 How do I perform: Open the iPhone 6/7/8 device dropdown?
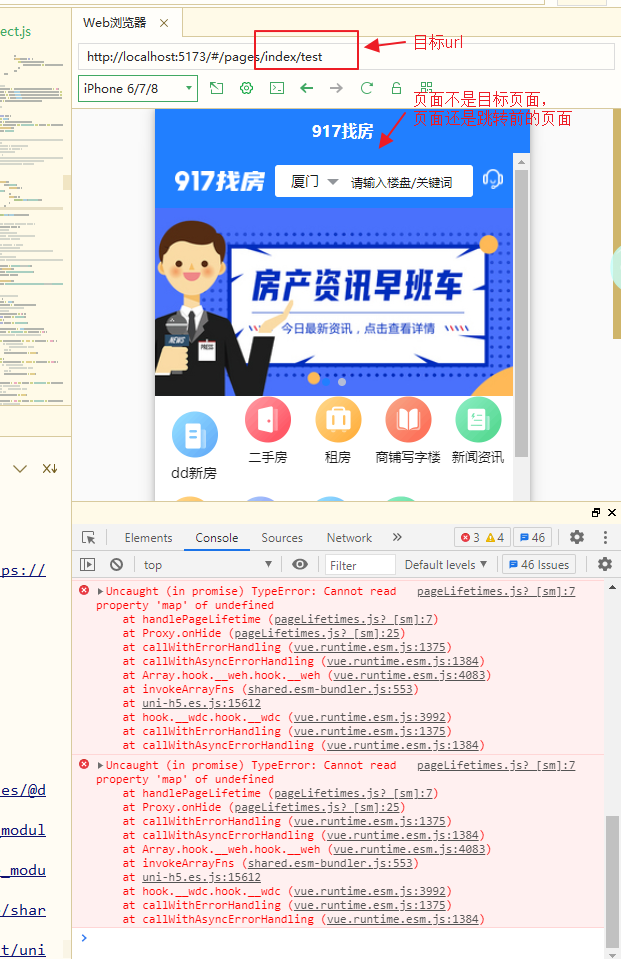click(x=138, y=89)
